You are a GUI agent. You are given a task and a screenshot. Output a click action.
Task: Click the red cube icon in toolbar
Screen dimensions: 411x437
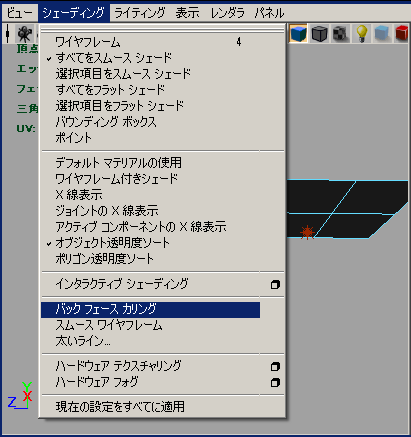402,33
